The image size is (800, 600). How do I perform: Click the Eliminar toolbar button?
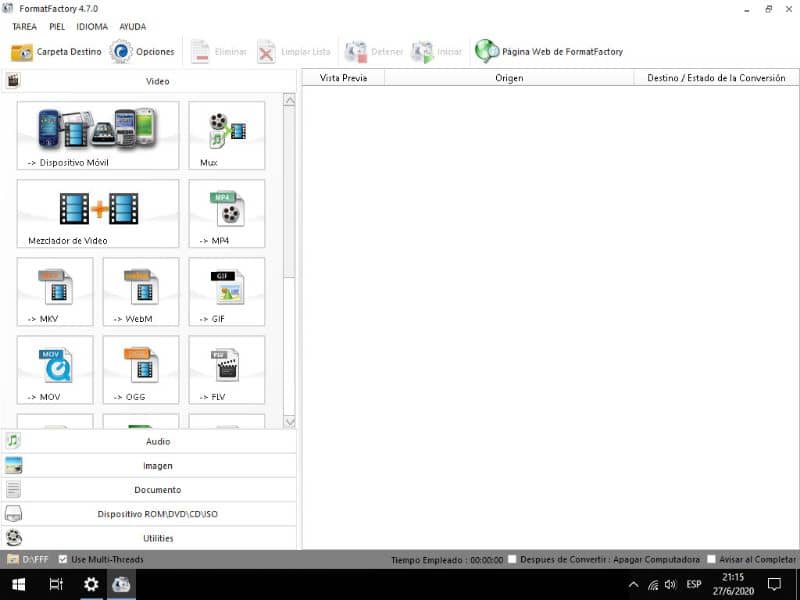coord(218,52)
